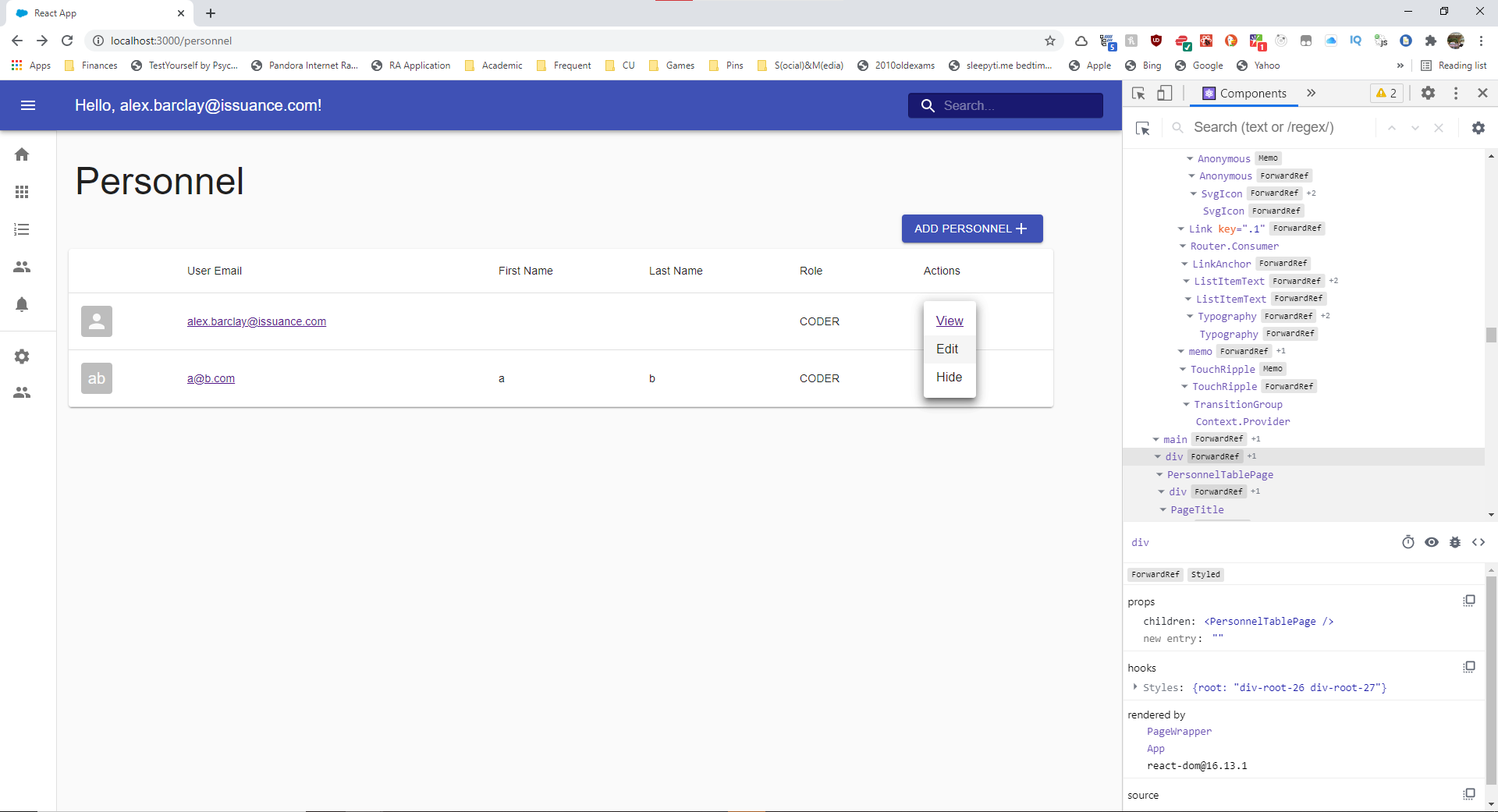The height and width of the screenshot is (812, 1498).
Task: Click the User Email column header
Action: 215,271
